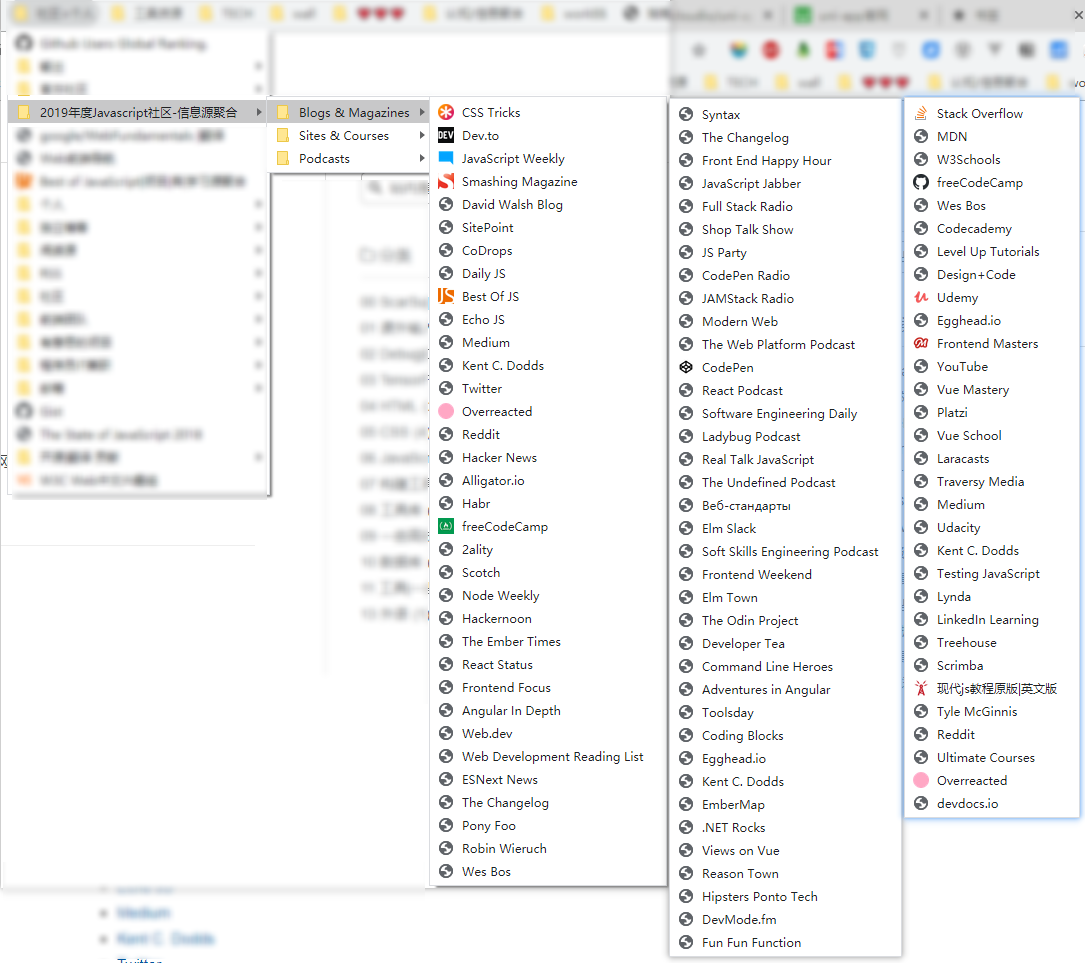Click the globe icon beside Syntax
This screenshot has width=1085, height=963.
pos(686,114)
